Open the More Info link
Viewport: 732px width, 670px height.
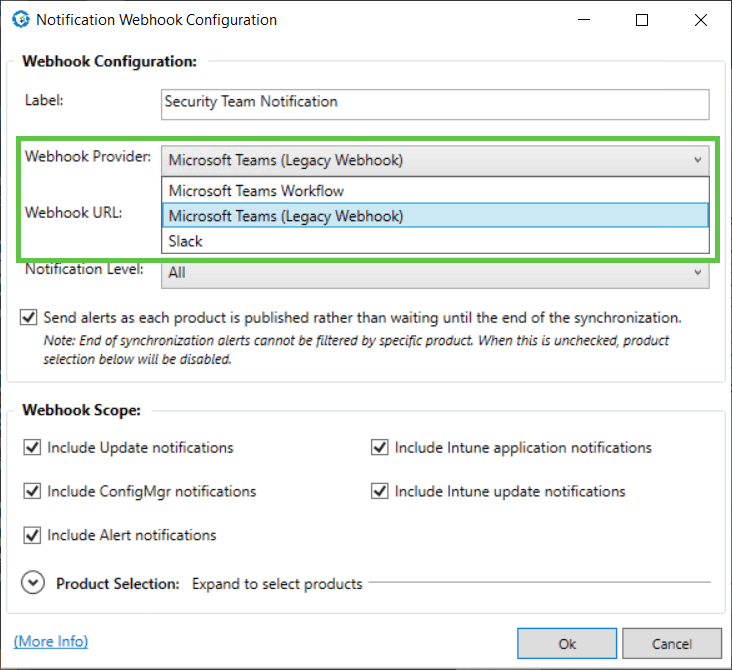[x=51, y=642]
